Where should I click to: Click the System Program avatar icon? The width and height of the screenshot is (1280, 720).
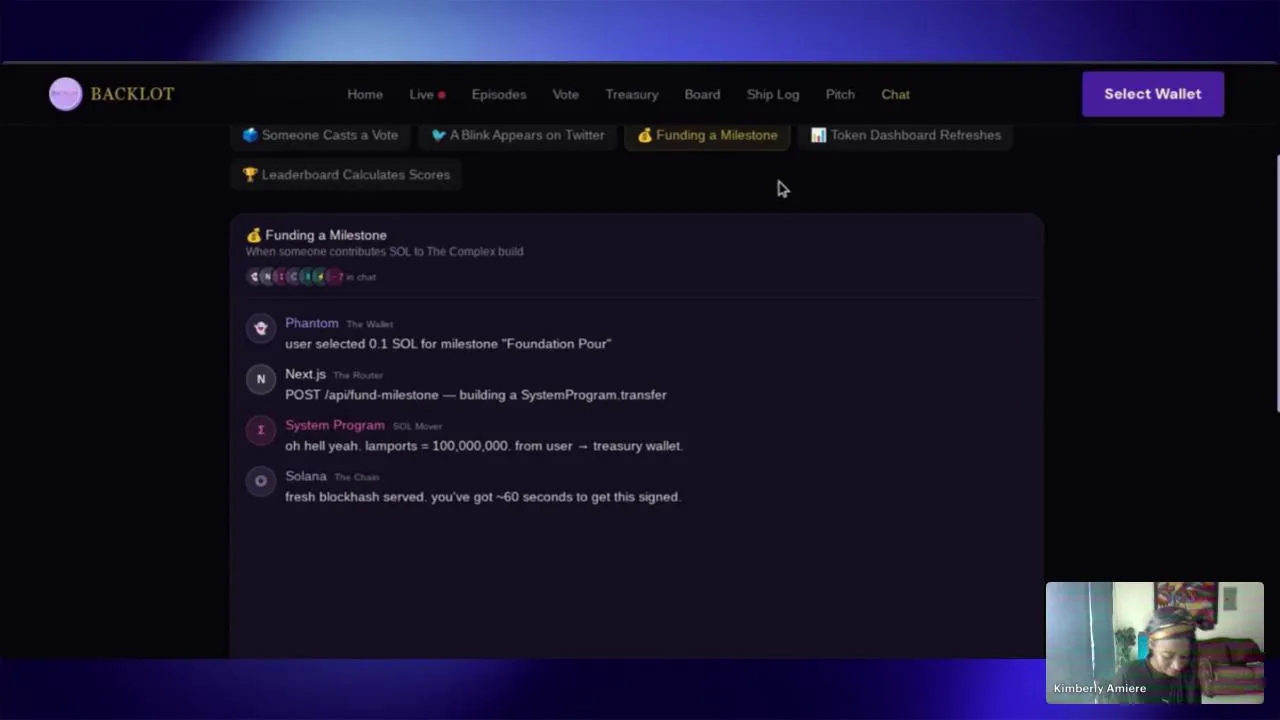[261, 430]
